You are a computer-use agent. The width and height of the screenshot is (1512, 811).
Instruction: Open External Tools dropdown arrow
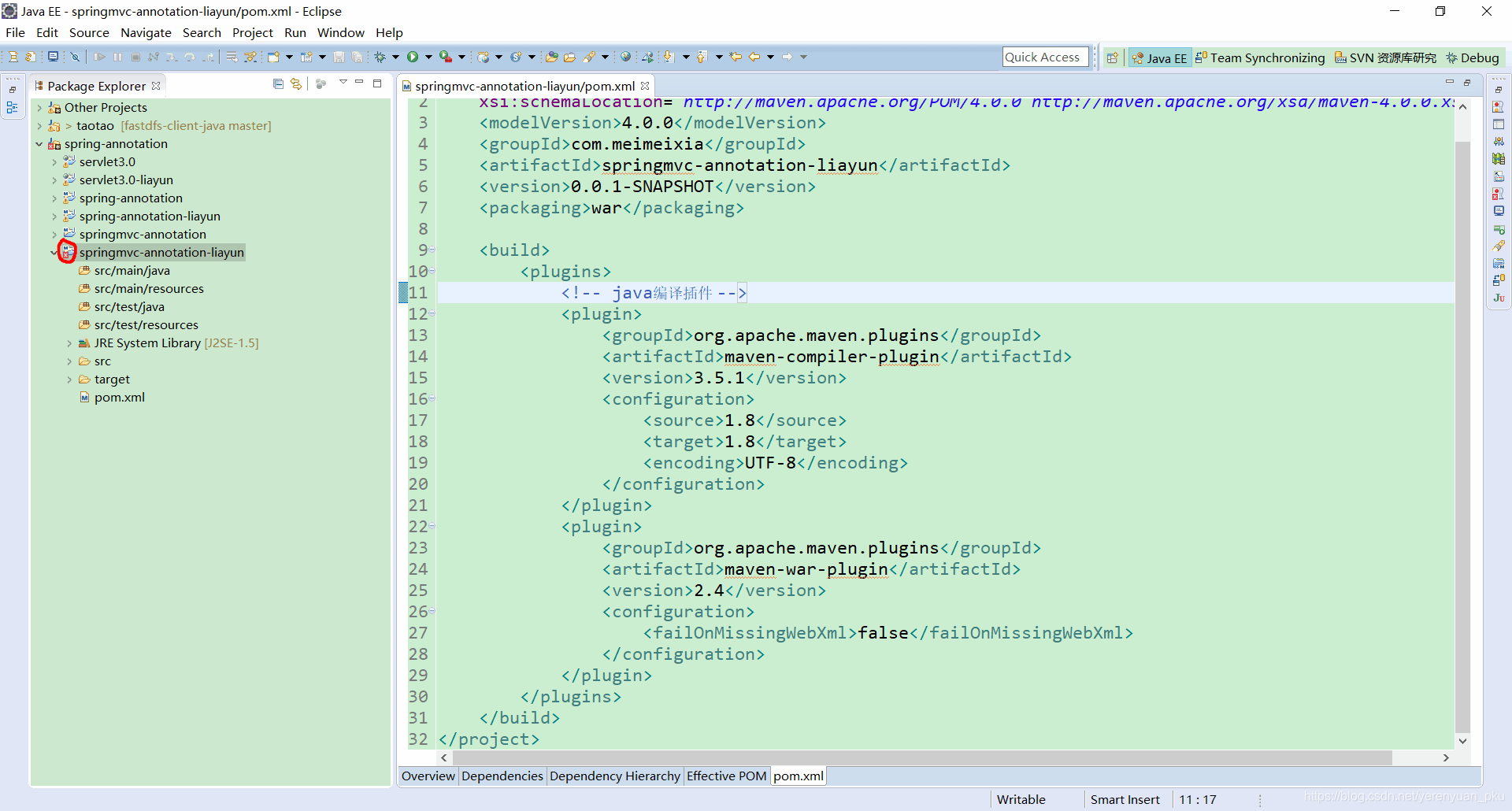[x=461, y=57]
